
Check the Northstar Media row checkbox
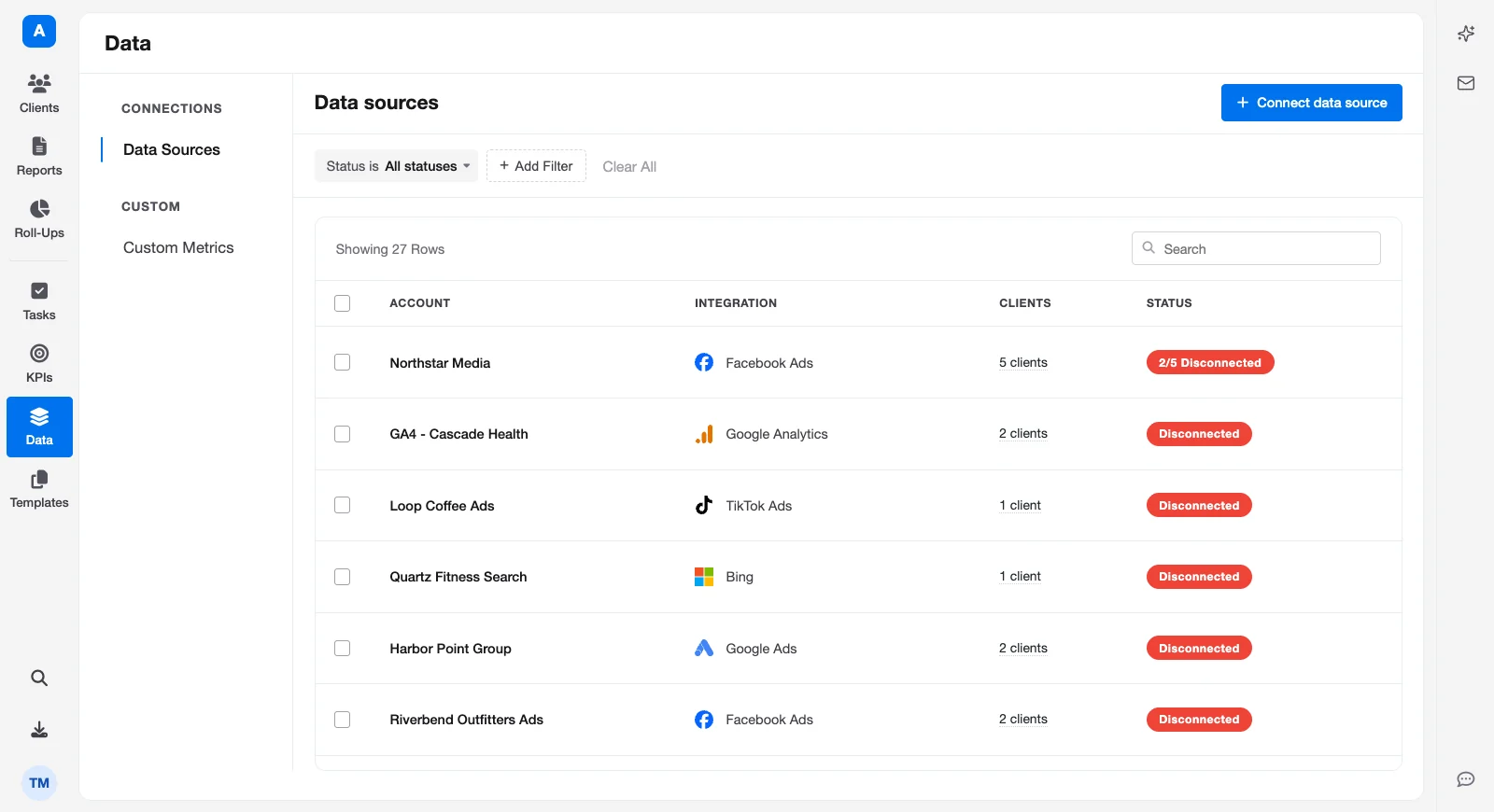click(x=343, y=362)
